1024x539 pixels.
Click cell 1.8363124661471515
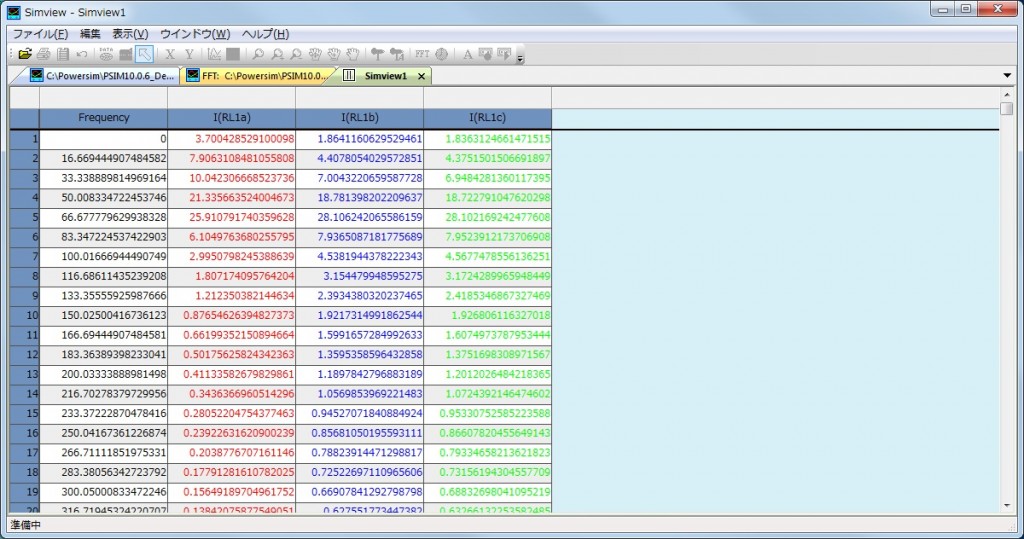[x=487, y=139]
